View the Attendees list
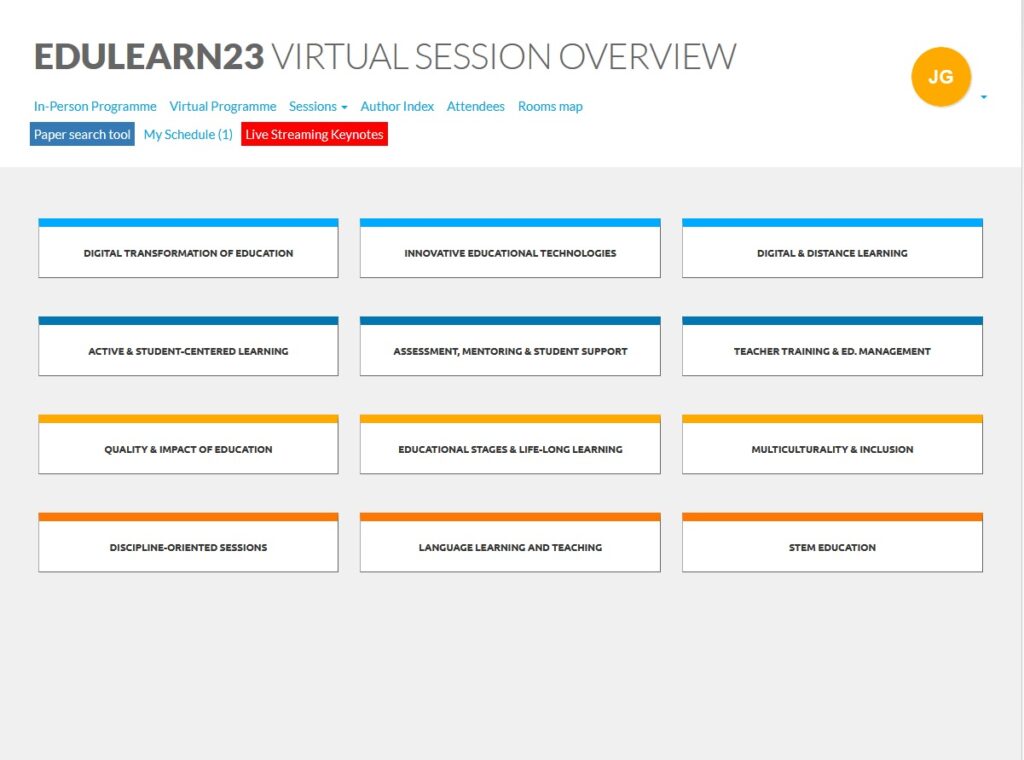This screenshot has height=760, width=1024. 475,106
